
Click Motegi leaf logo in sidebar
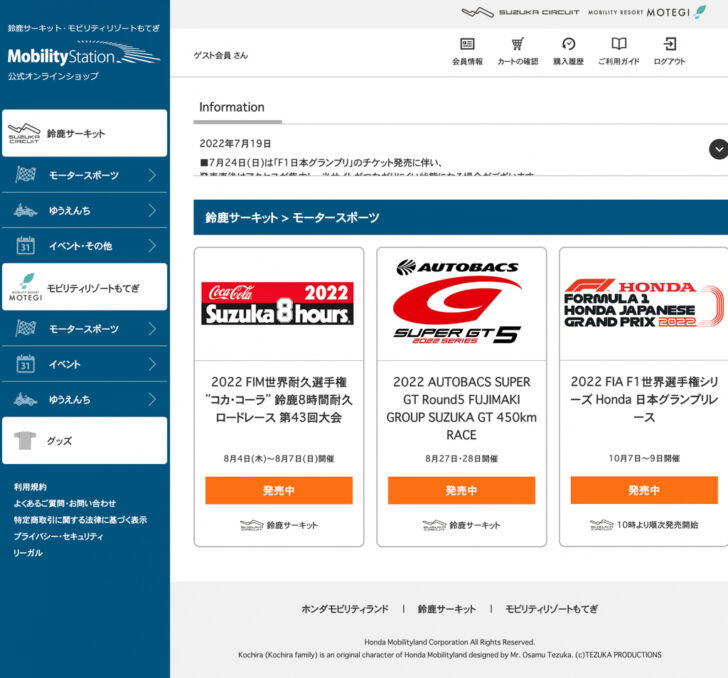click(x=26, y=287)
